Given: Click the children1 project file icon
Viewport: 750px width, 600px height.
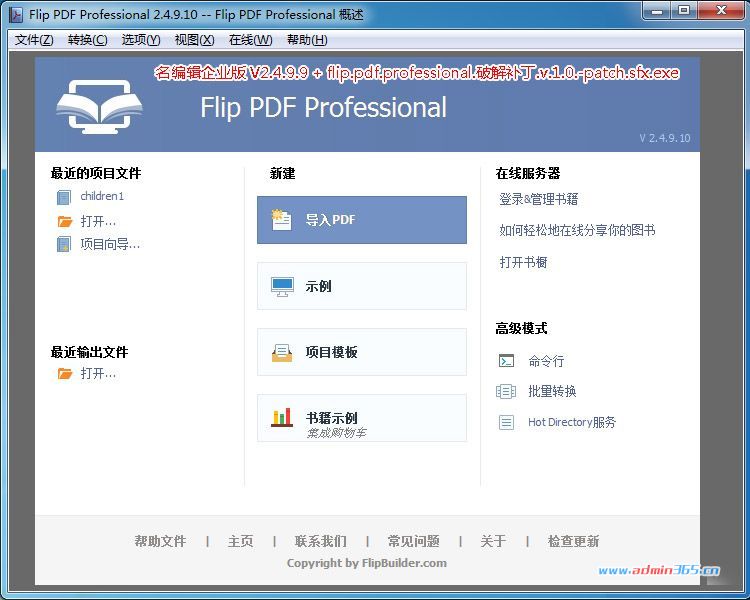Looking at the screenshot, I should (x=64, y=197).
